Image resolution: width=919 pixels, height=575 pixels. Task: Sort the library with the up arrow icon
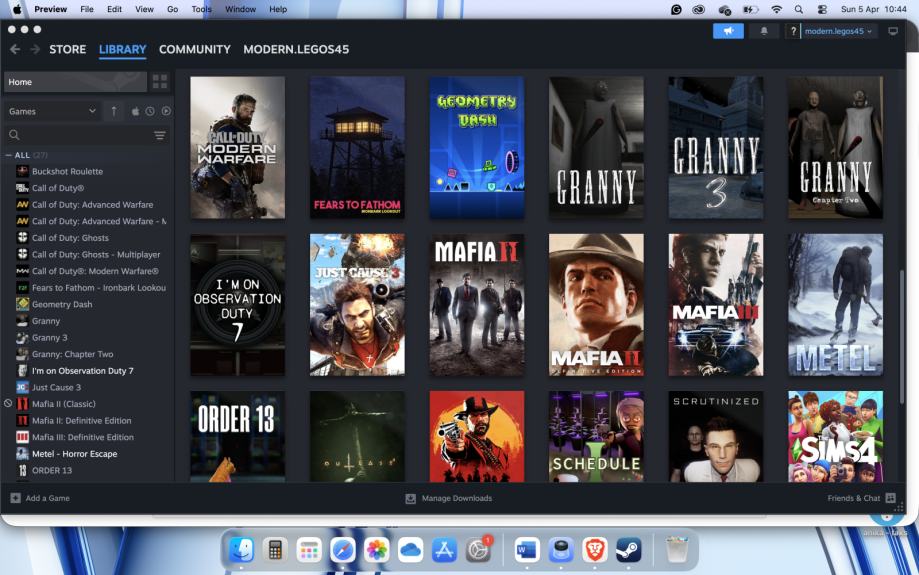(x=114, y=111)
